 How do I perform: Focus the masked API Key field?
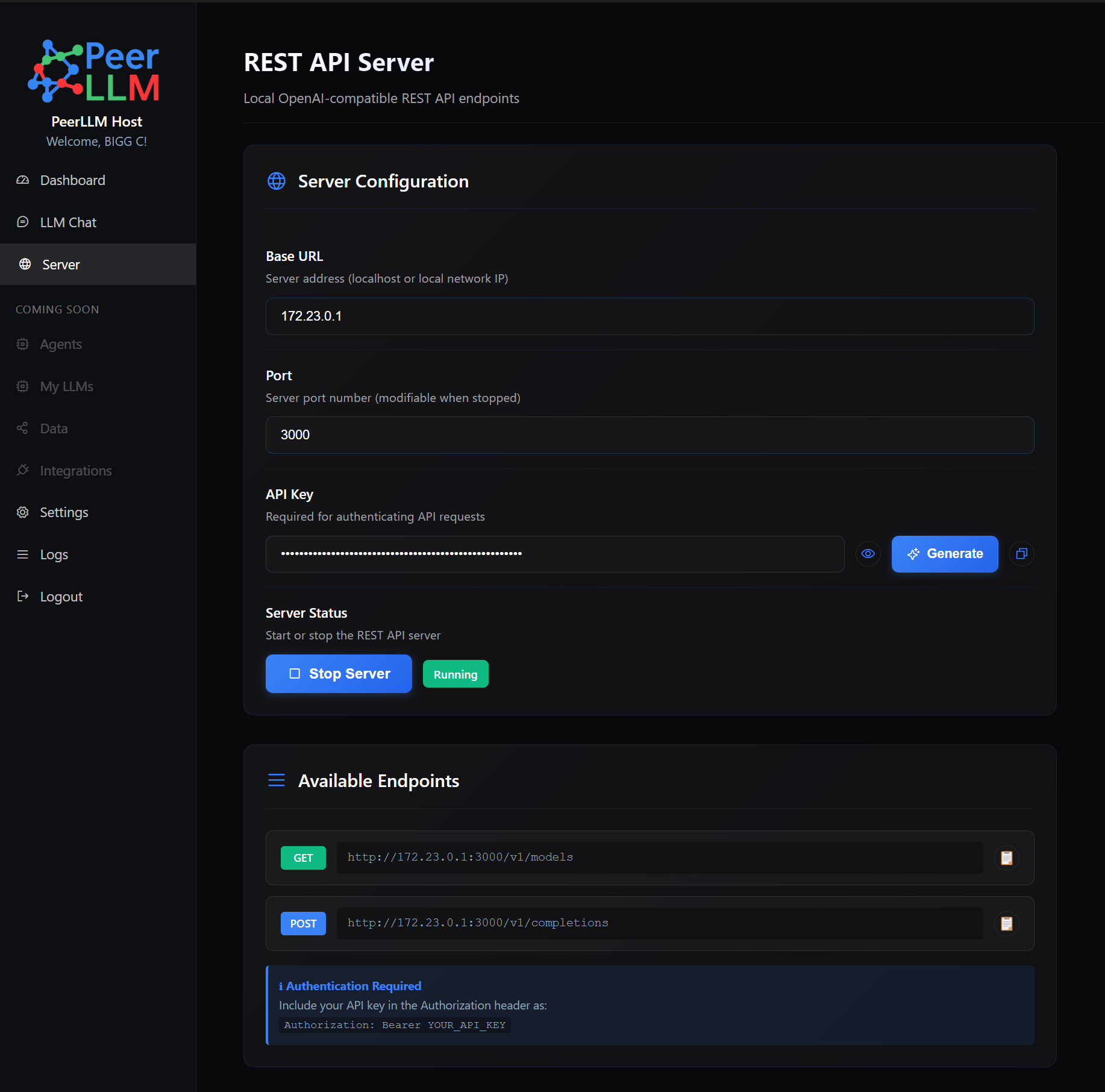coord(554,554)
